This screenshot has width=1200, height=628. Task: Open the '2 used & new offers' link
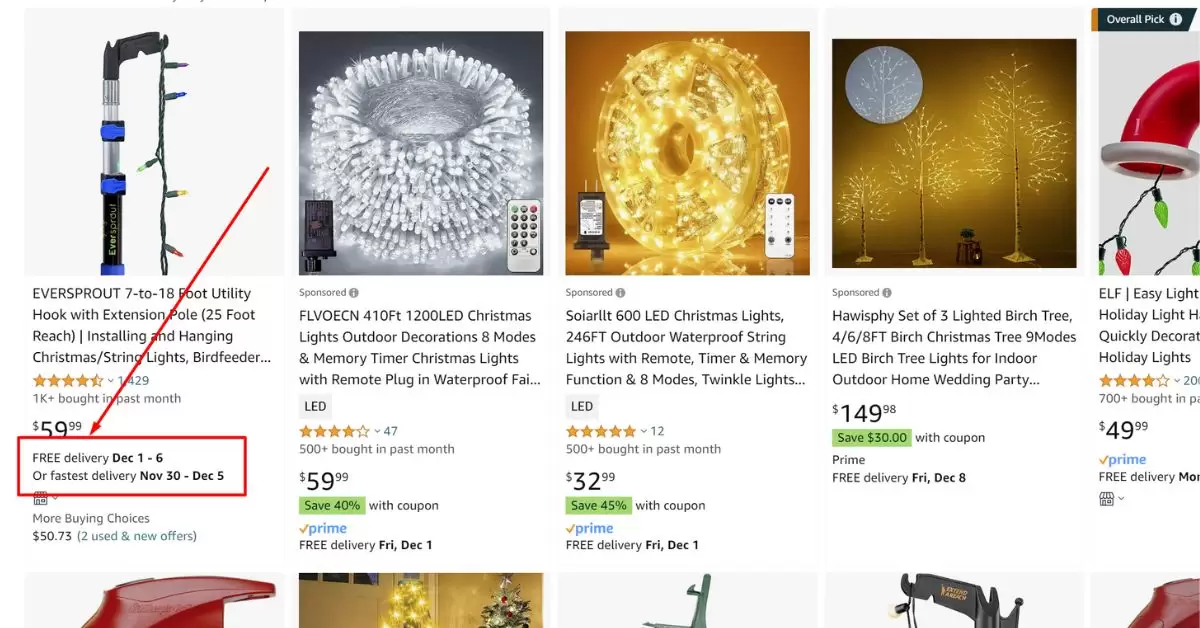(x=137, y=536)
